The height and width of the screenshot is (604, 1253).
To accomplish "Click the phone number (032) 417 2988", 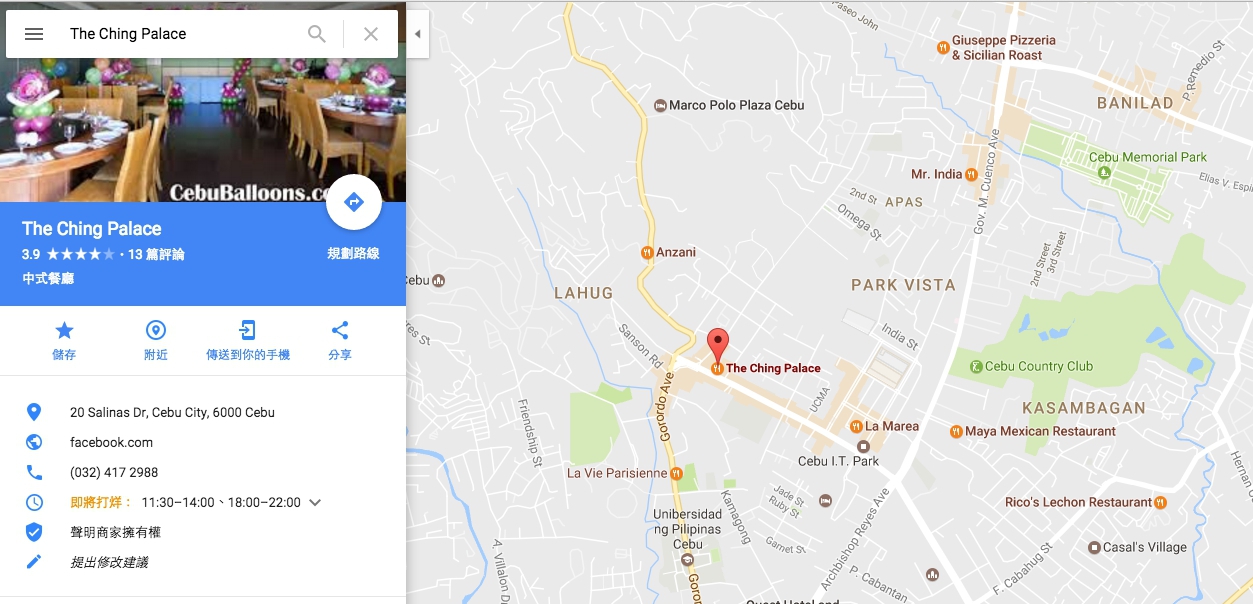I will [114, 472].
